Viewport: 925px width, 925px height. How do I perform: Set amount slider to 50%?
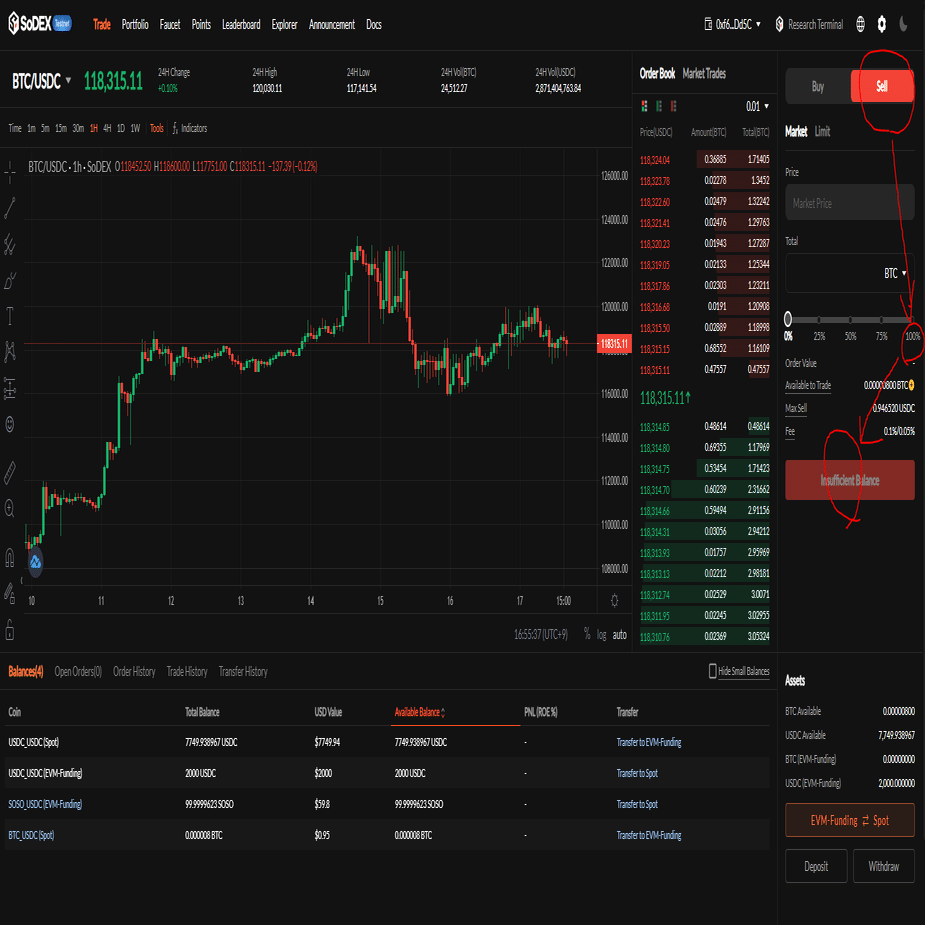click(850, 320)
